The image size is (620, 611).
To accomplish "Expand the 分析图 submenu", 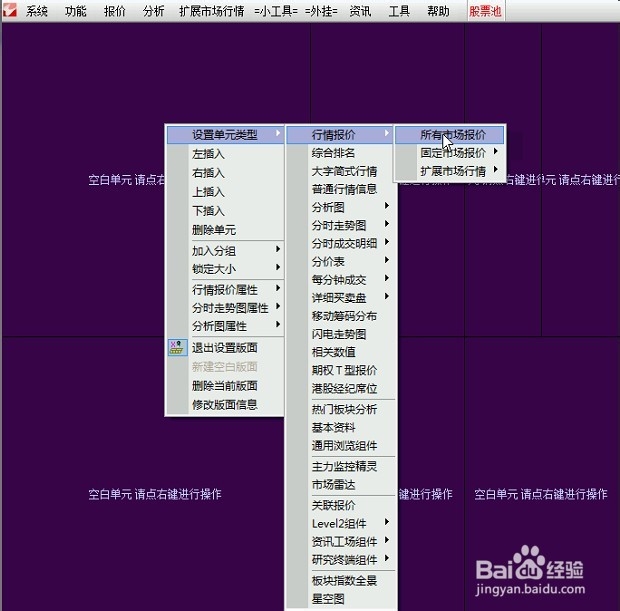I will tap(341, 207).
